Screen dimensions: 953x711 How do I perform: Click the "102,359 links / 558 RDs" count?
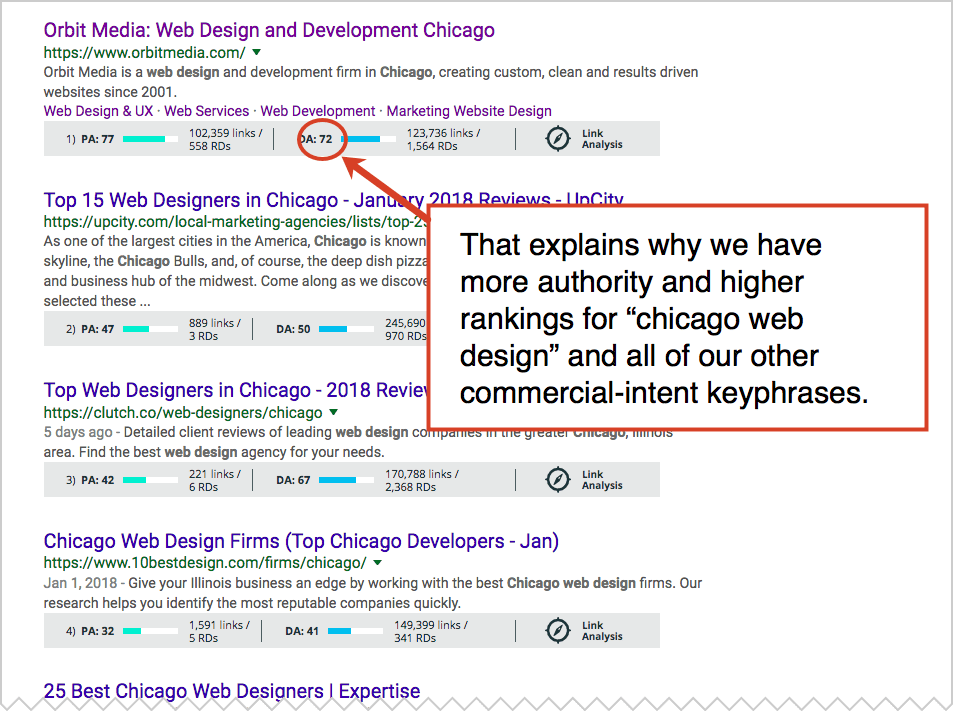click(225, 139)
